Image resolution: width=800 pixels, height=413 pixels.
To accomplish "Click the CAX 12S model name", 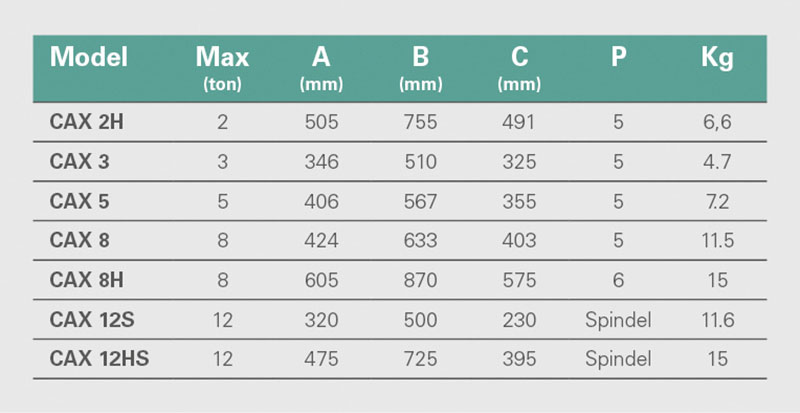I will tap(92, 320).
